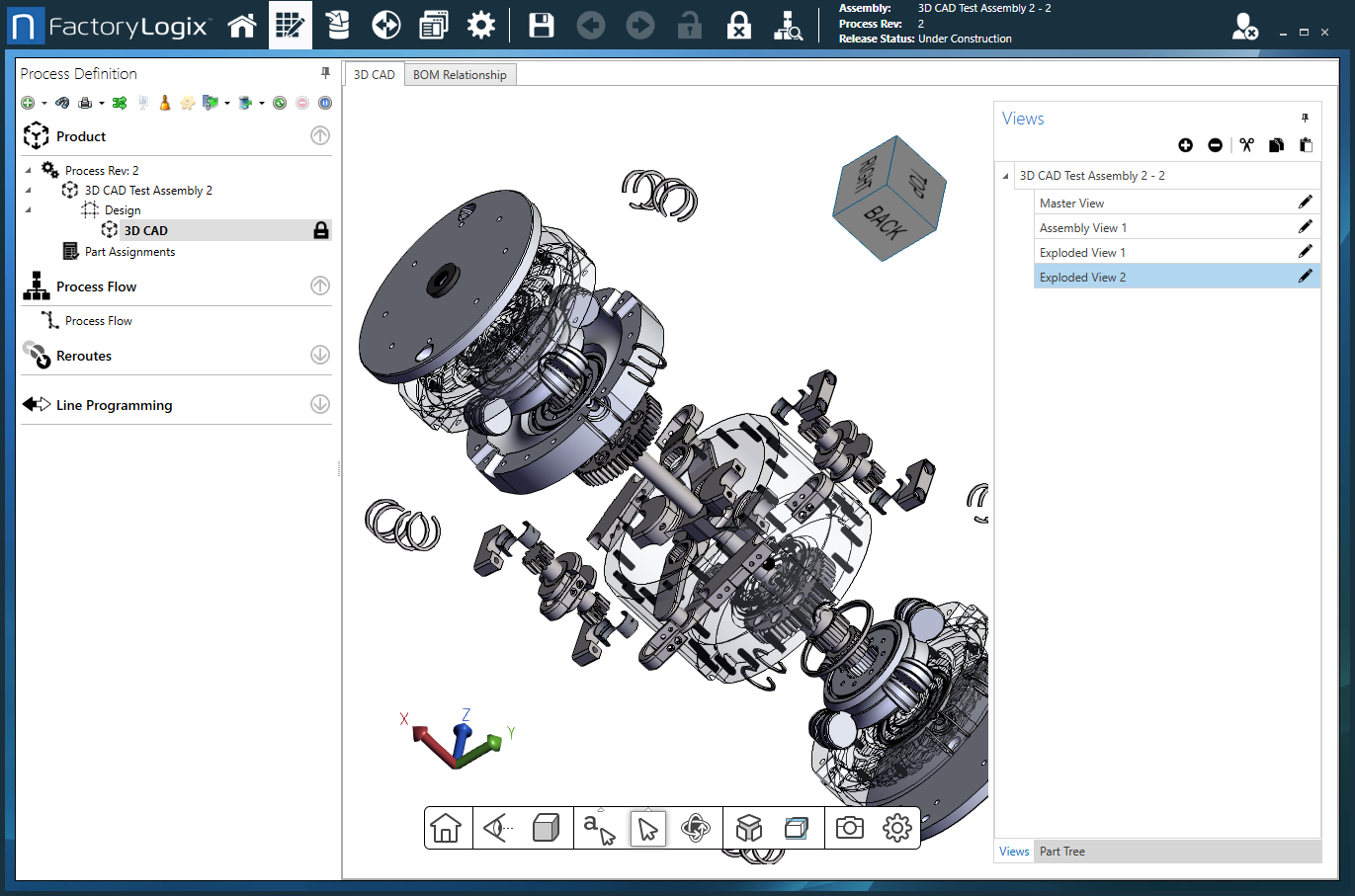The image size is (1355, 896).
Task: Collapse the 3D CAD Test Assembly 2 - 2 views tree
Action: click(1006, 176)
